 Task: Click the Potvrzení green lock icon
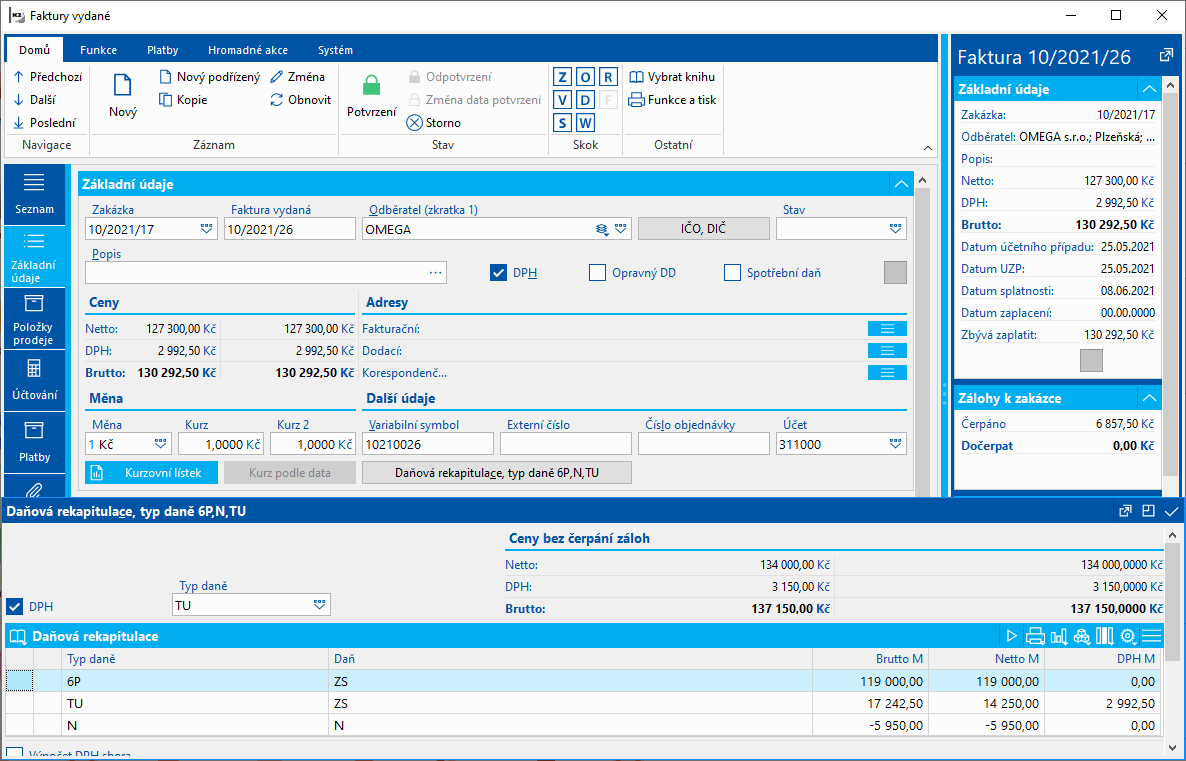[371, 86]
